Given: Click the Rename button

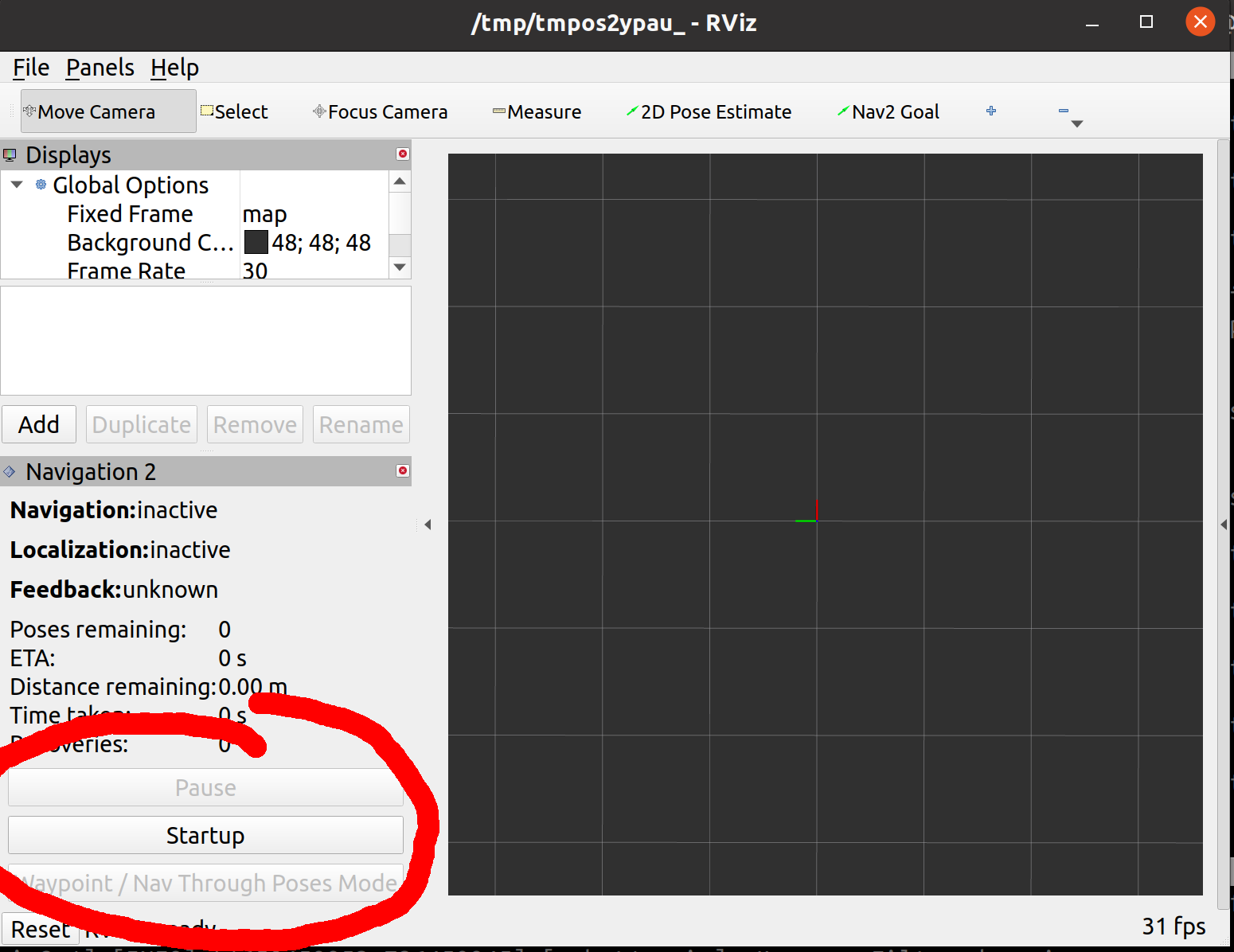Looking at the screenshot, I should tap(361, 424).
